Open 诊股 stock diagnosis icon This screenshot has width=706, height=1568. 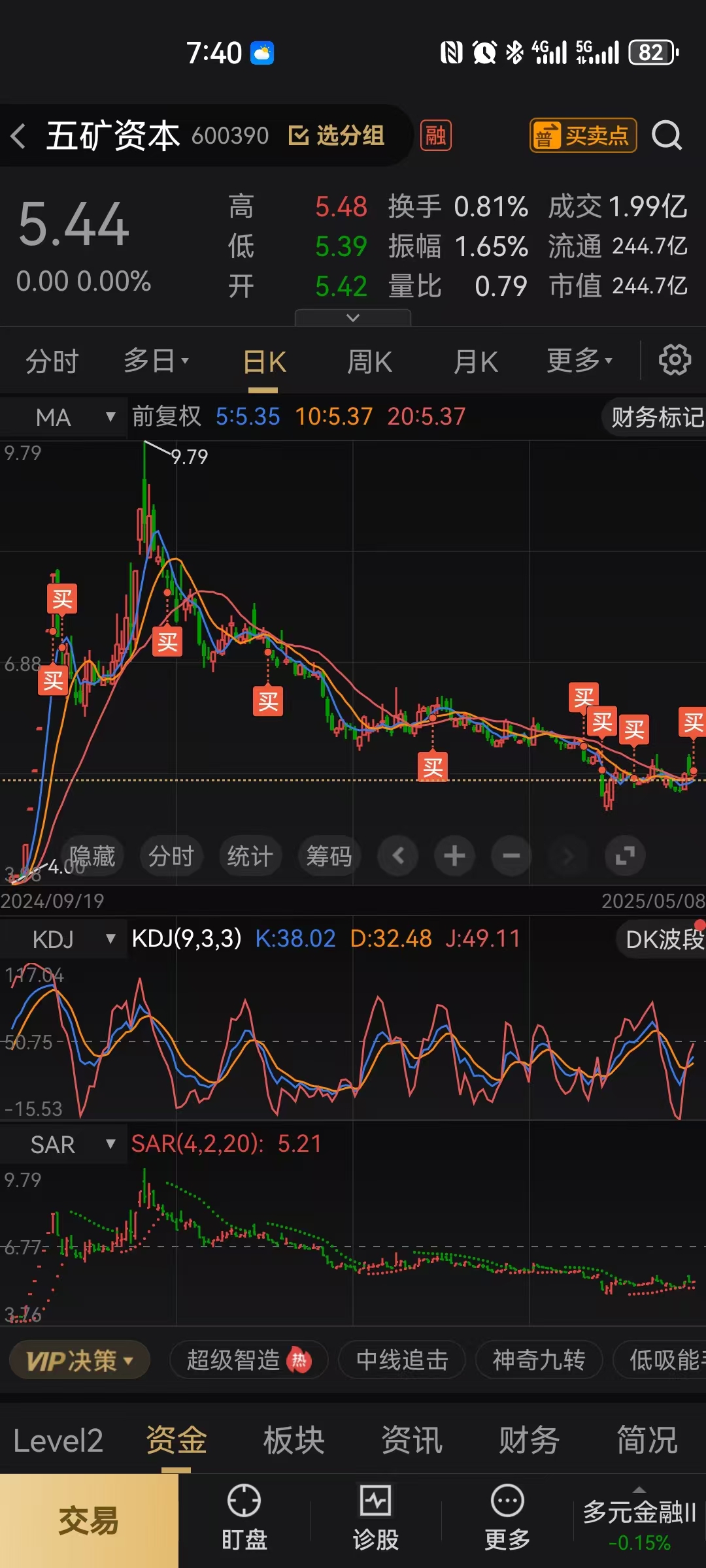tap(375, 1518)
